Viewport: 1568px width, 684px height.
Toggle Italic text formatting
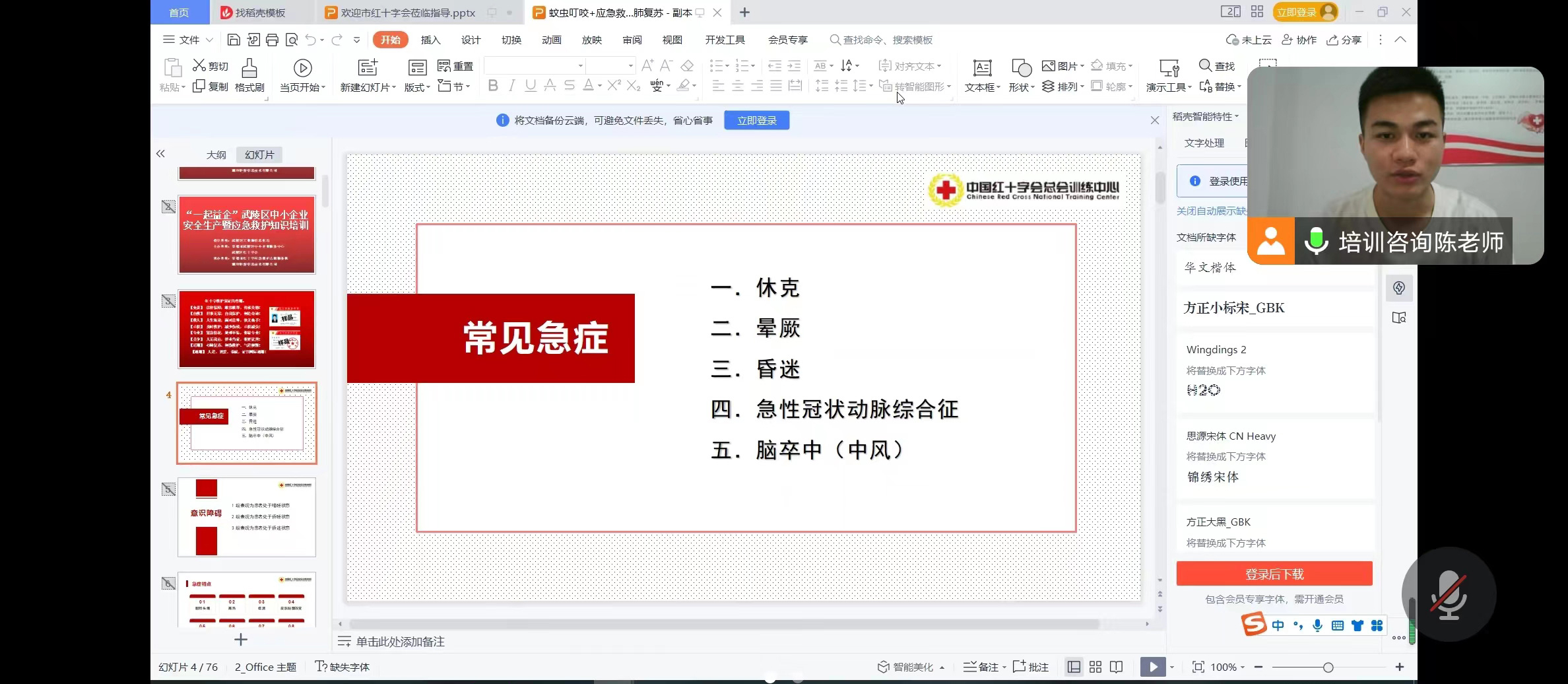tap(511, 86)
